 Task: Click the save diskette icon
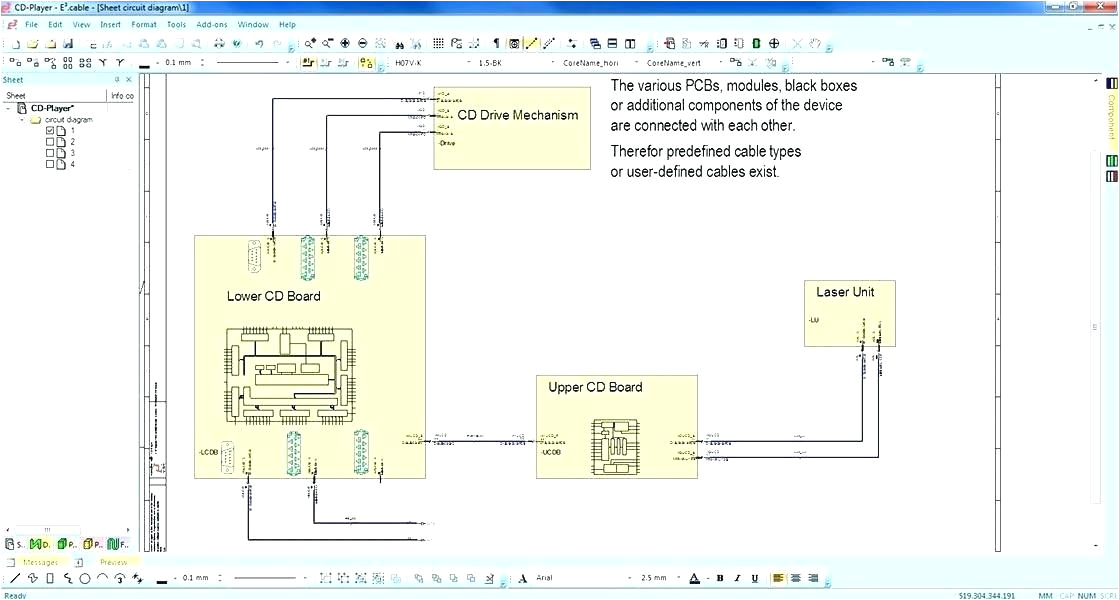click(x=68, y=44)
